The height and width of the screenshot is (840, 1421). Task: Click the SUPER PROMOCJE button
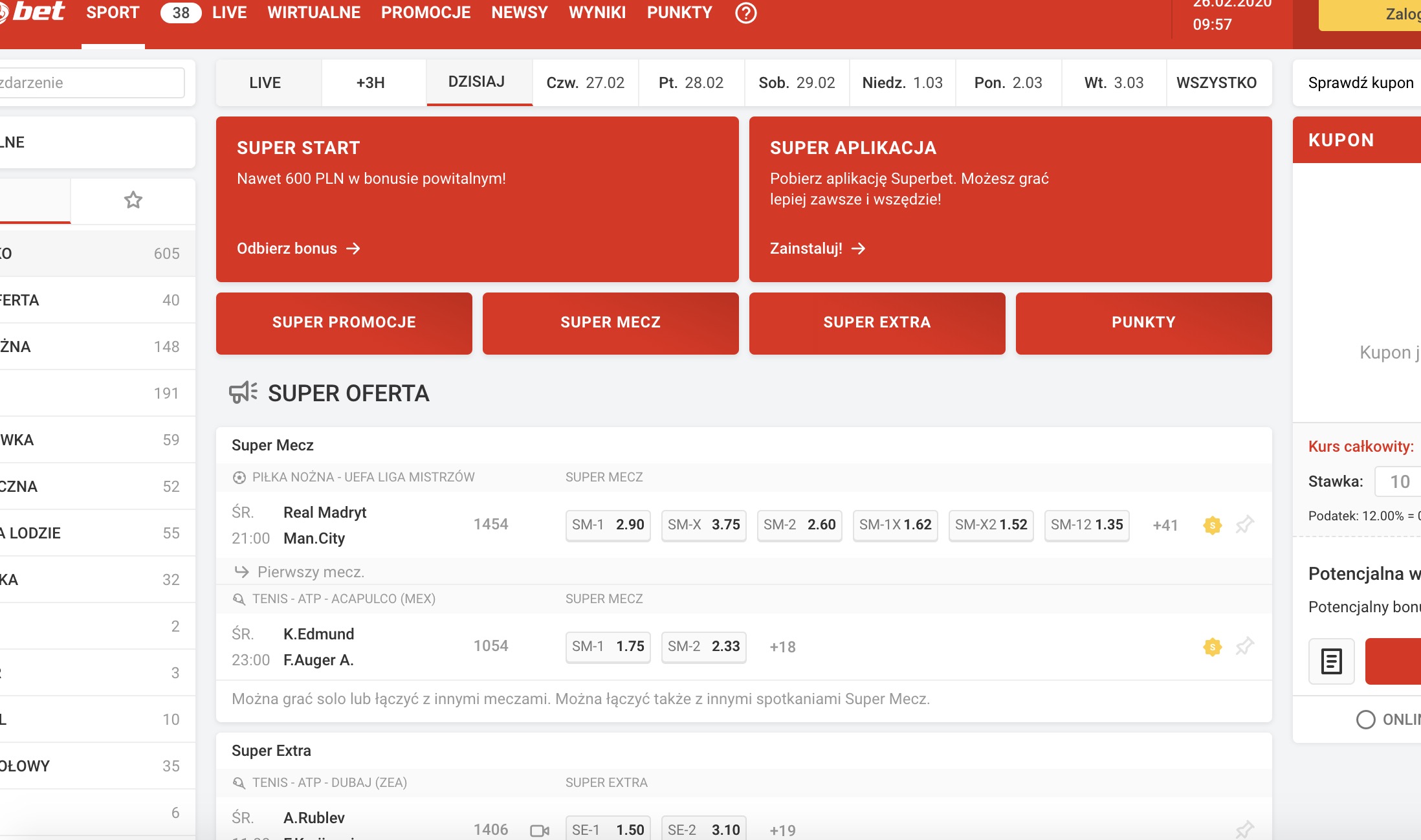tap(344, 323)
